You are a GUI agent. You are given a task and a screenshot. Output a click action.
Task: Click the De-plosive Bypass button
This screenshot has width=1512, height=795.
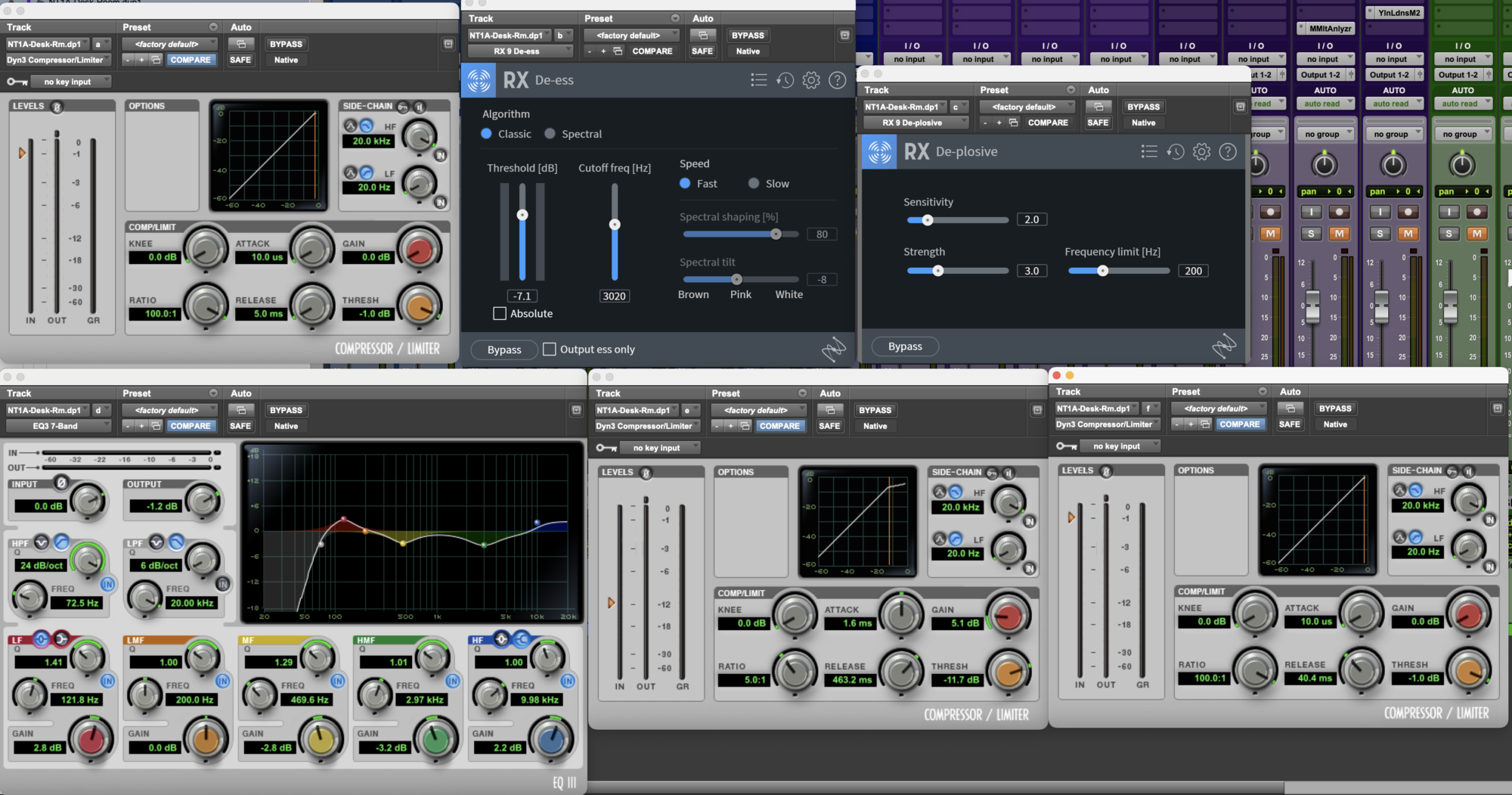point(905,346)
